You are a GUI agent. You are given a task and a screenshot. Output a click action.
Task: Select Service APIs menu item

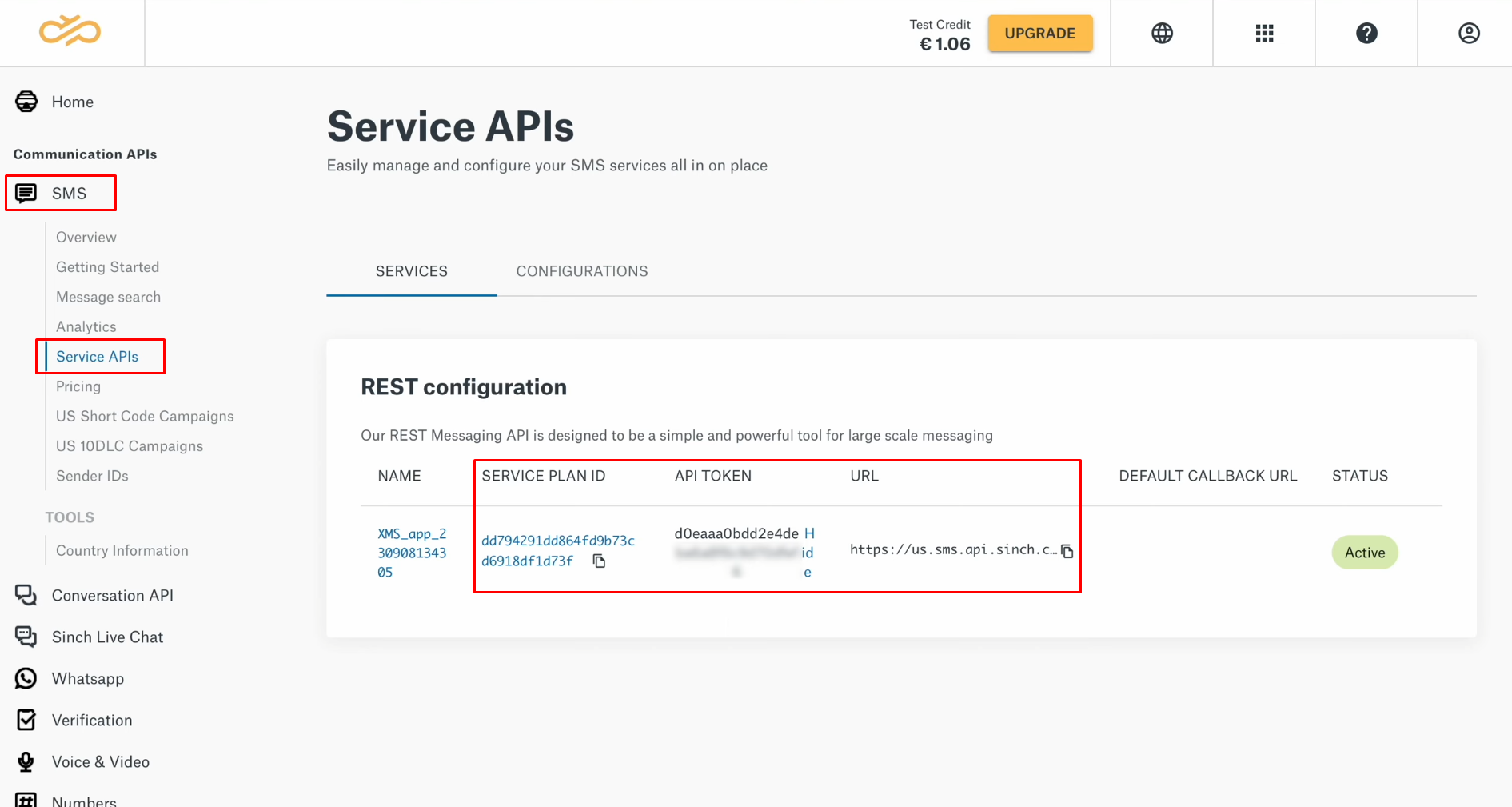coord(98,357)
